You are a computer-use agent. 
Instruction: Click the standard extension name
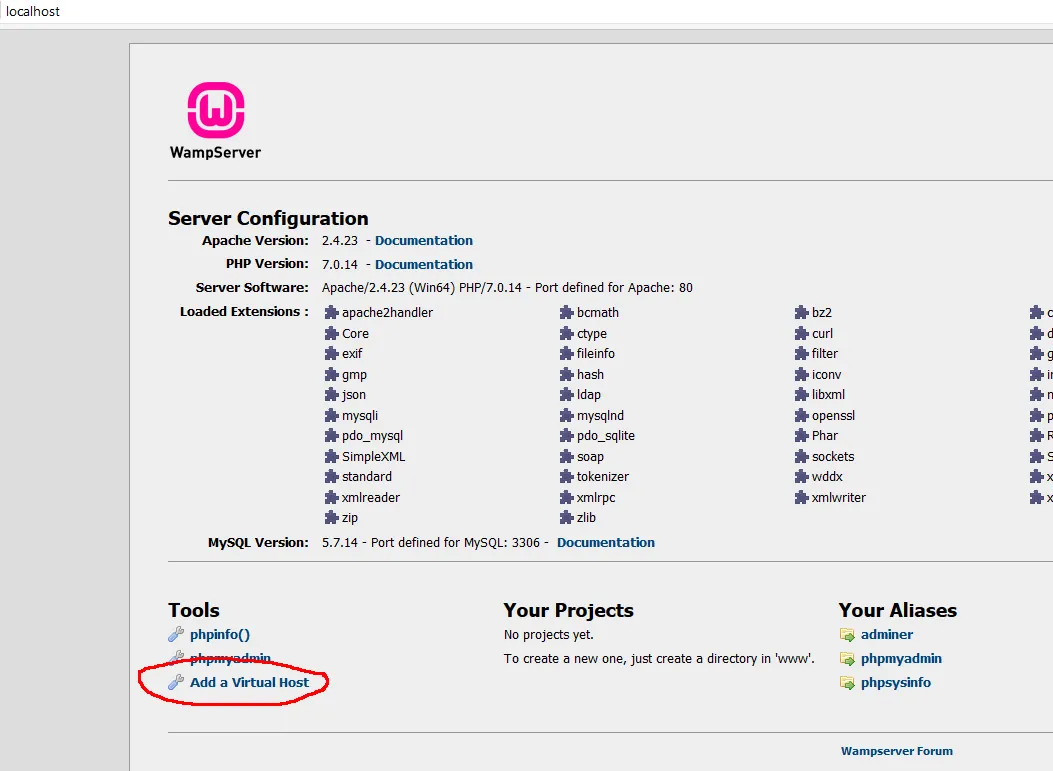pos(367,476)
